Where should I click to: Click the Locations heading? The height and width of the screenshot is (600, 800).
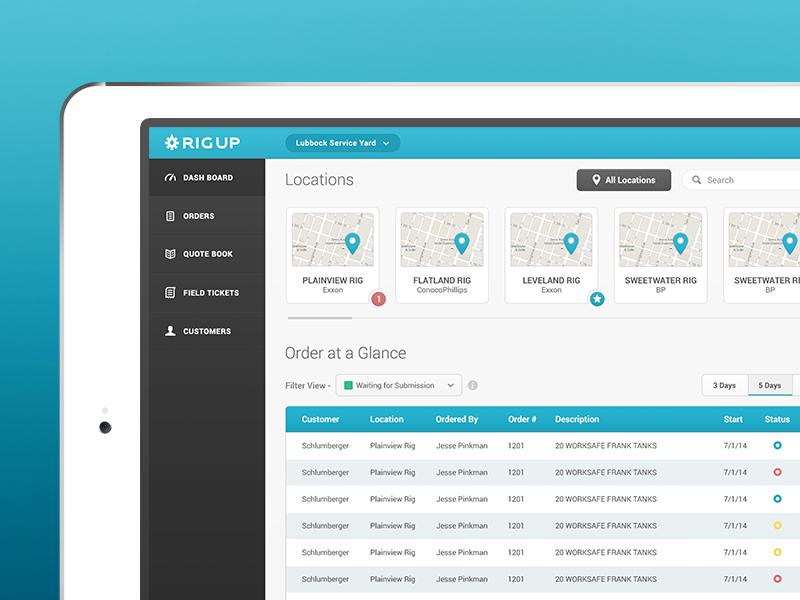(x=319, y=179)
